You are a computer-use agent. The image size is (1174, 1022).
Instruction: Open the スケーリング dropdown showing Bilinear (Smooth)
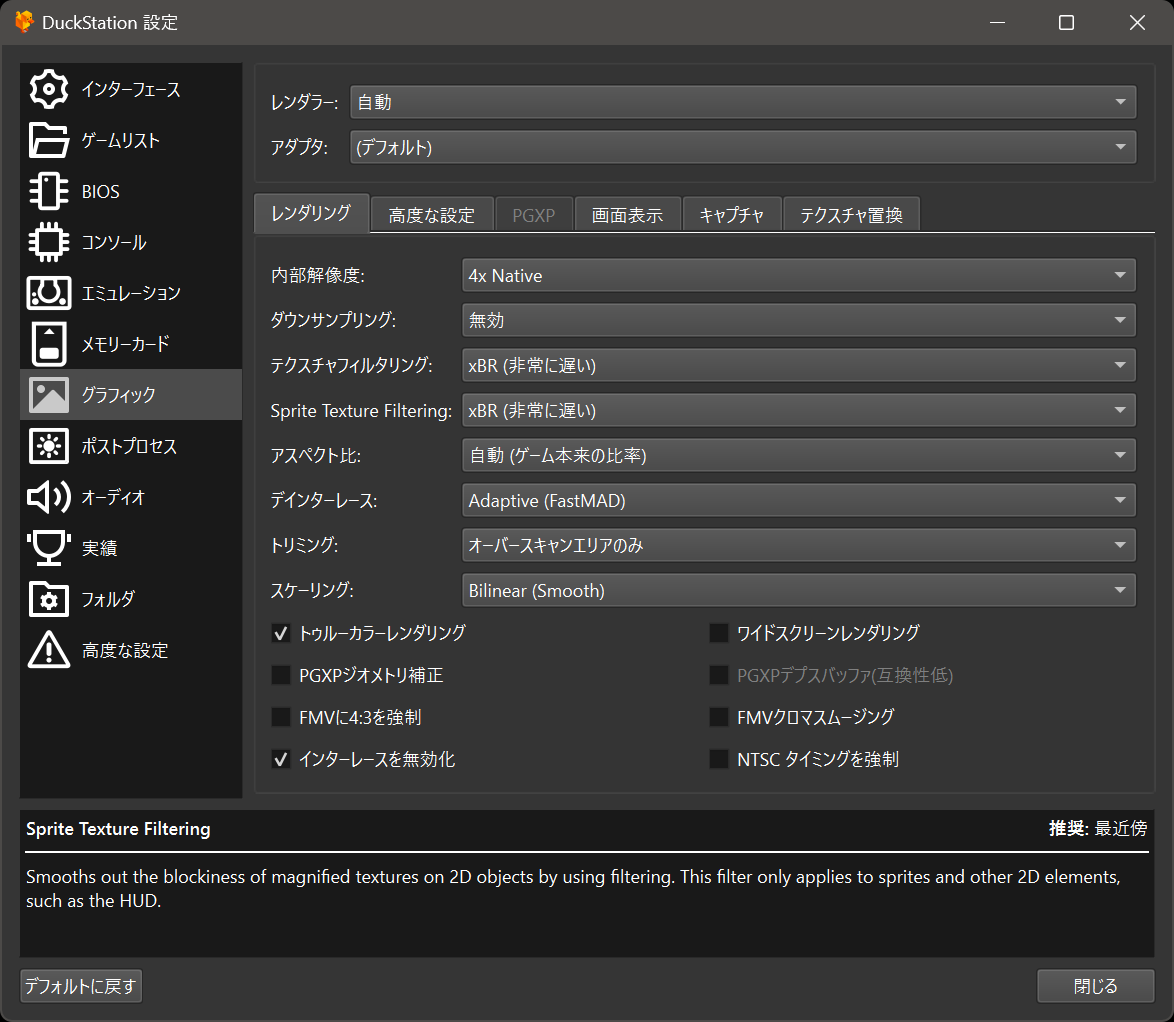(799, 590)
